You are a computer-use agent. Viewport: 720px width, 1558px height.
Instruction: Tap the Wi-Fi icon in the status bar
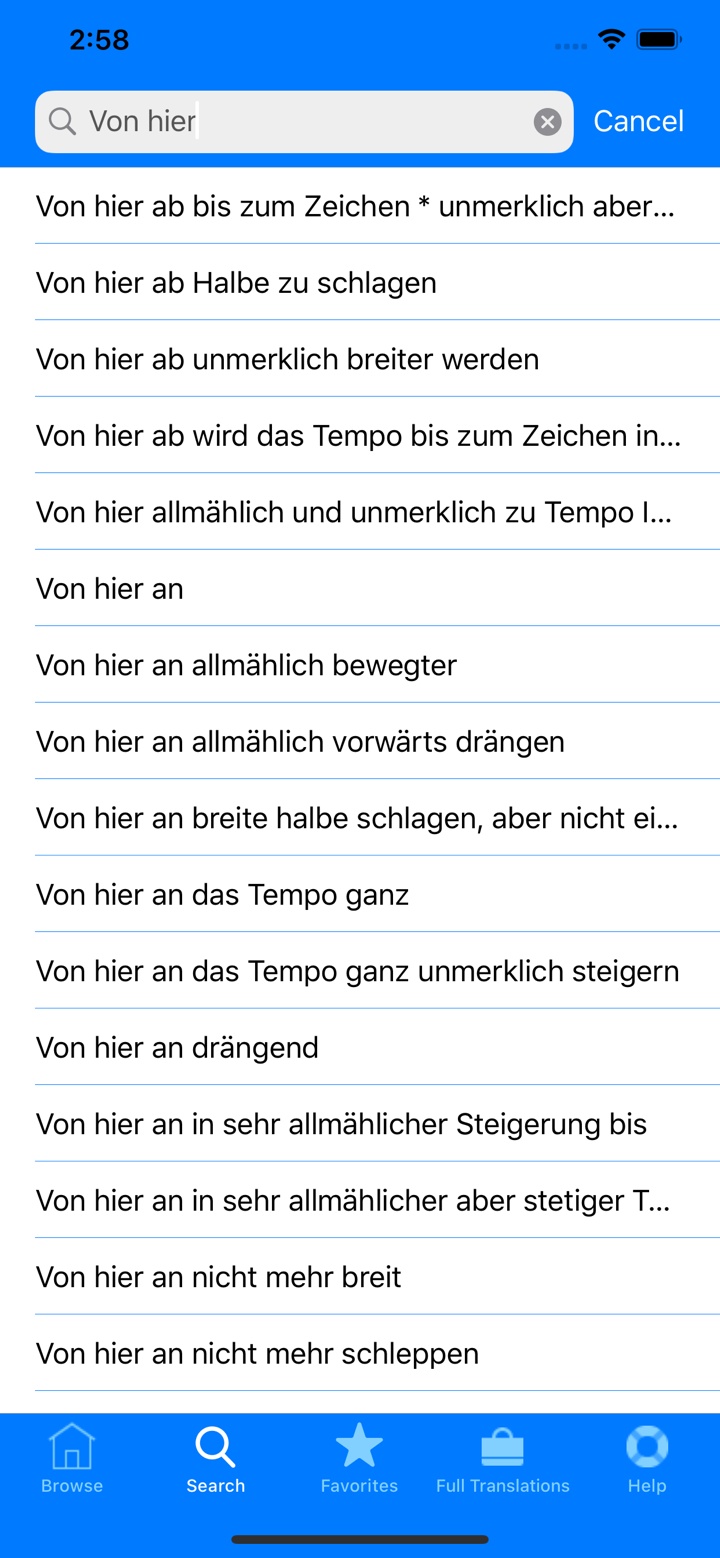point(613,39)
